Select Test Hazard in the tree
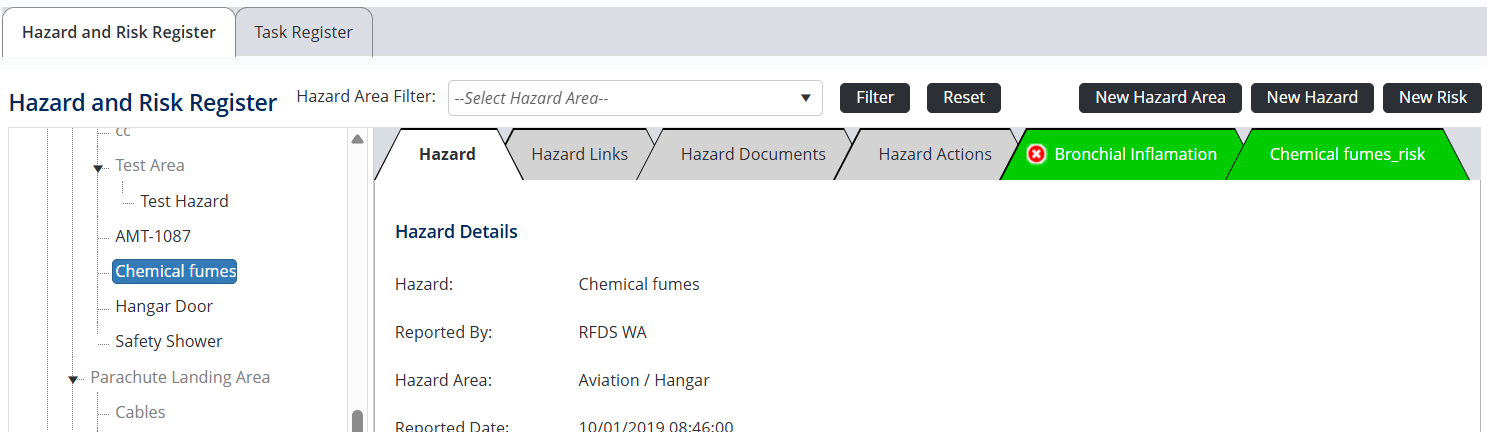Screen dimensions: 1487x432 [184, 201]
